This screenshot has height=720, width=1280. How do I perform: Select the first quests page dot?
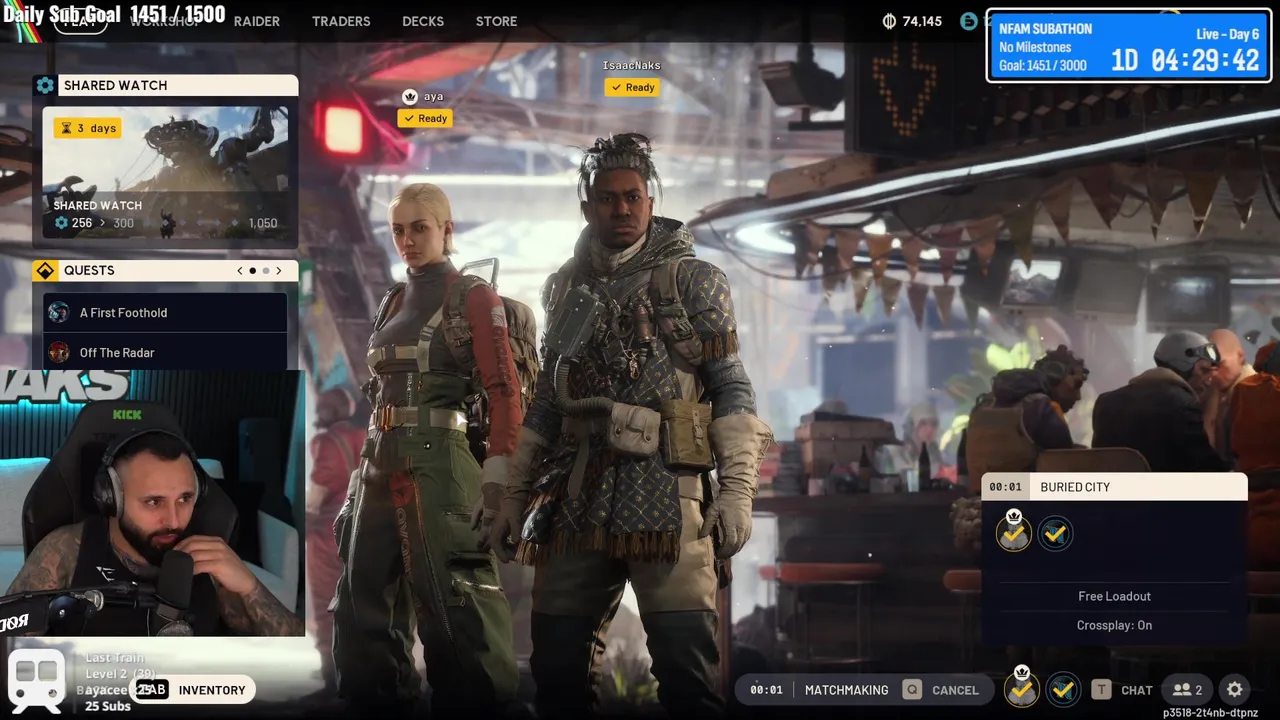[252, 271]
